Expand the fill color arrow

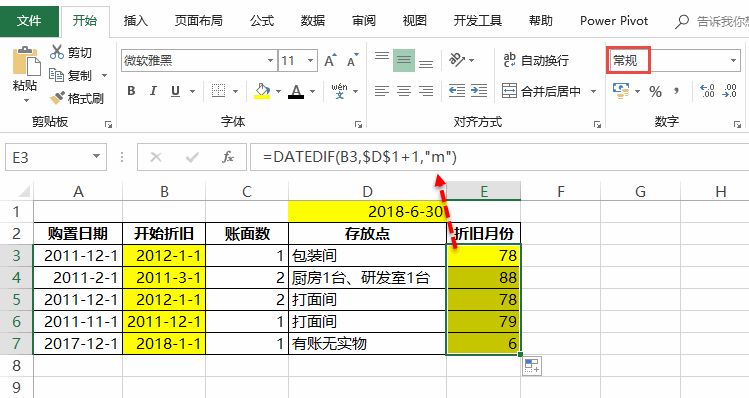click(278, 91)
